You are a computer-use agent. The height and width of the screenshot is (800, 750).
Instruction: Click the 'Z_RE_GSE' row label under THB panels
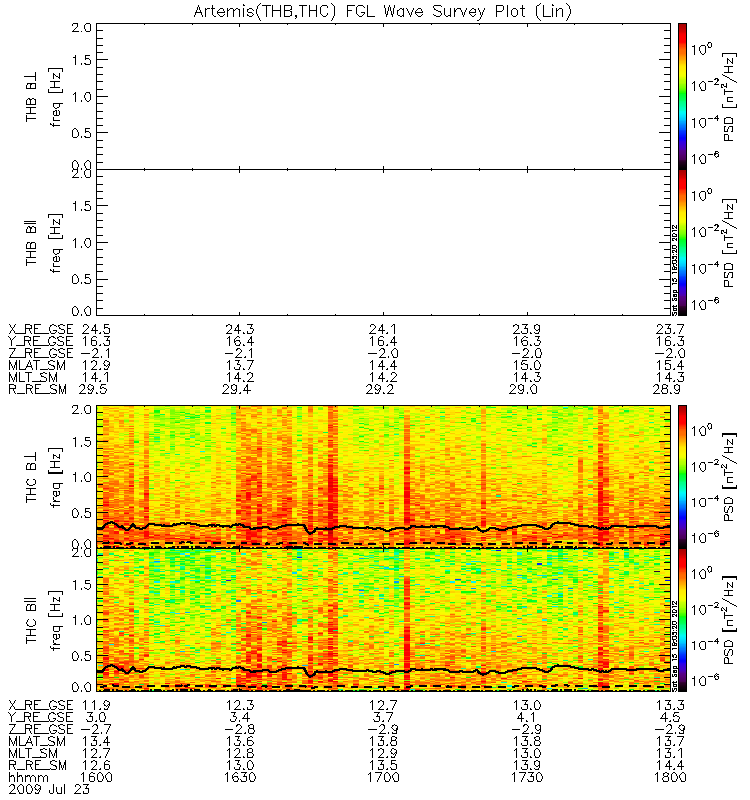pyautogui.click(x=40, y=353)
